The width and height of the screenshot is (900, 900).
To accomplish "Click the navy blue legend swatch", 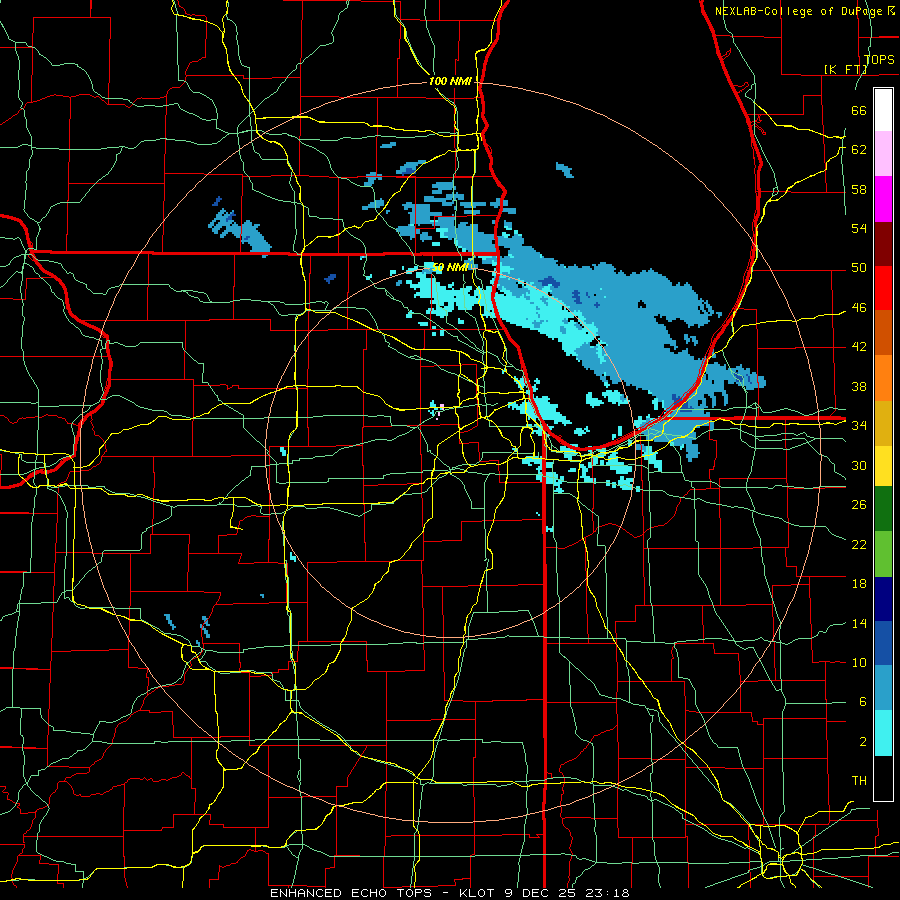I will click(x=883, y=599).
